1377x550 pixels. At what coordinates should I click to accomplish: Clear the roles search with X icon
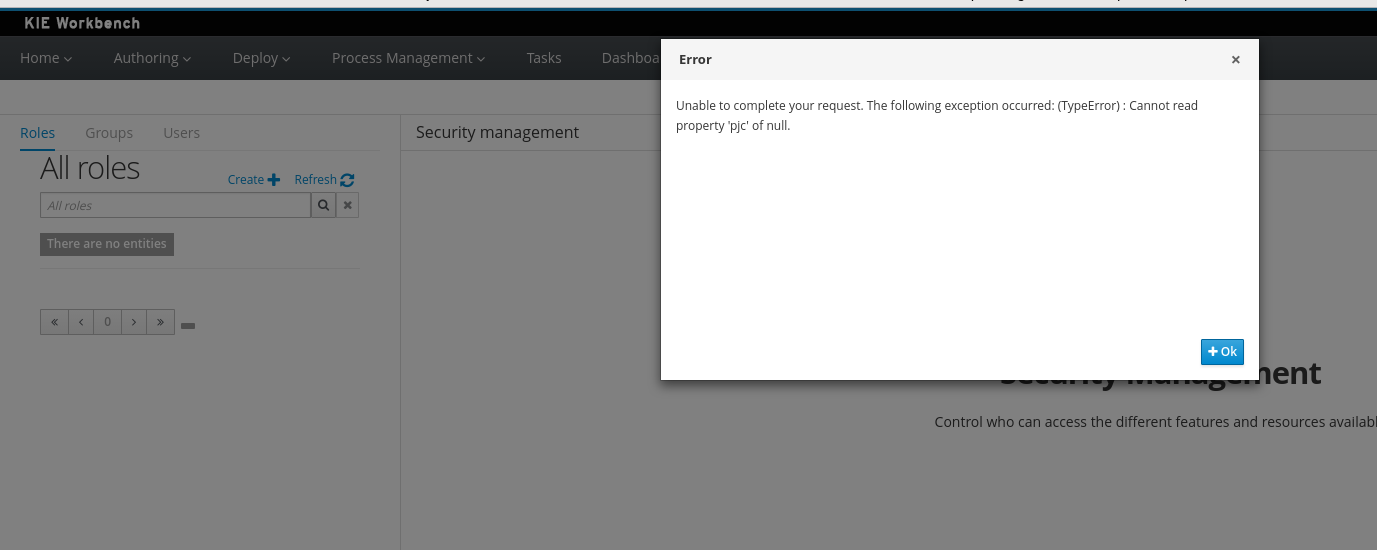(347, 205)
